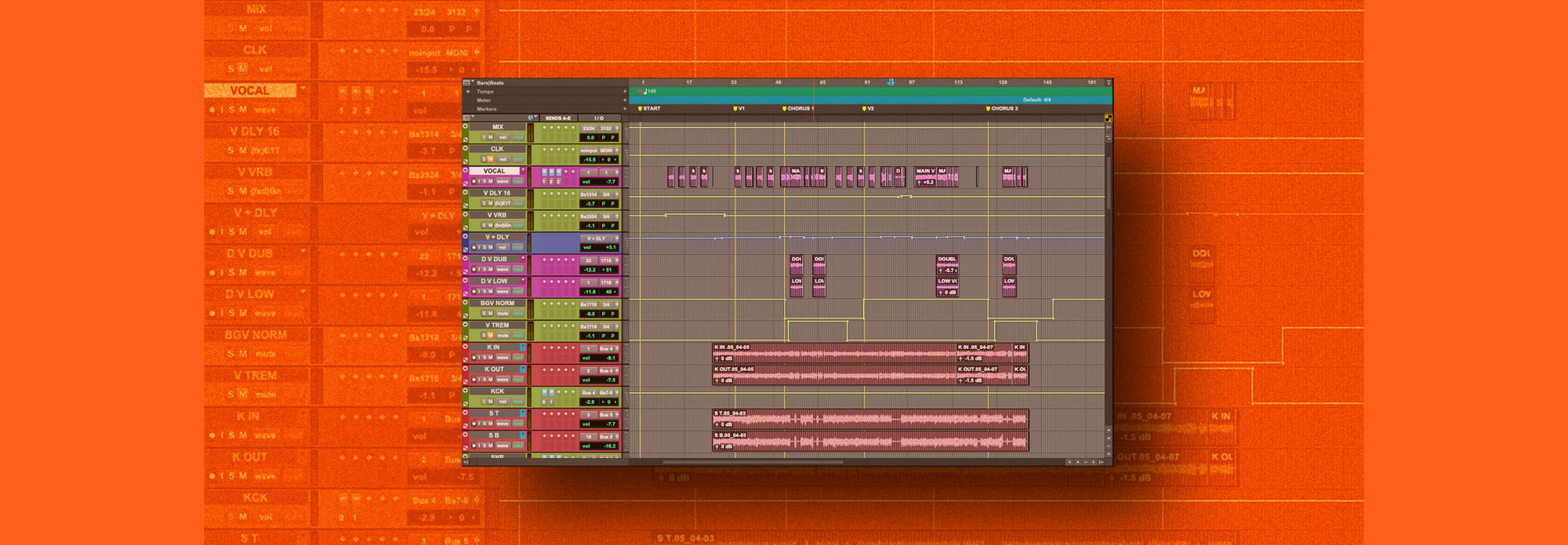
Task: Select the SENDS A-E column header
Action: point(558,118)
